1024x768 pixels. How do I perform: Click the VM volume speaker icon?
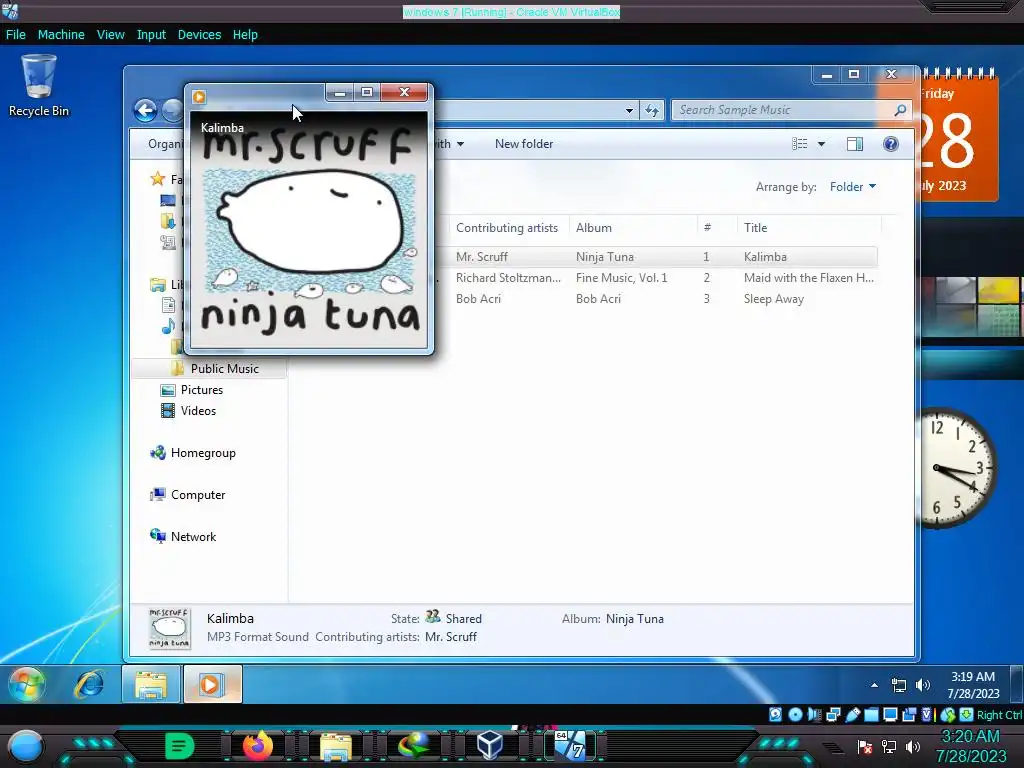click(x=922, y=685)
